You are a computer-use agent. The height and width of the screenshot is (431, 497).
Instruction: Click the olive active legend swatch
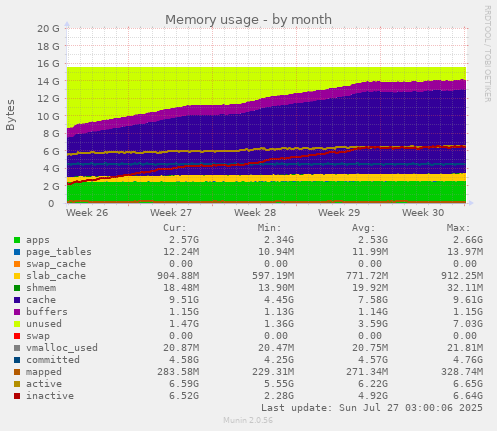click(x=17, y=384)
